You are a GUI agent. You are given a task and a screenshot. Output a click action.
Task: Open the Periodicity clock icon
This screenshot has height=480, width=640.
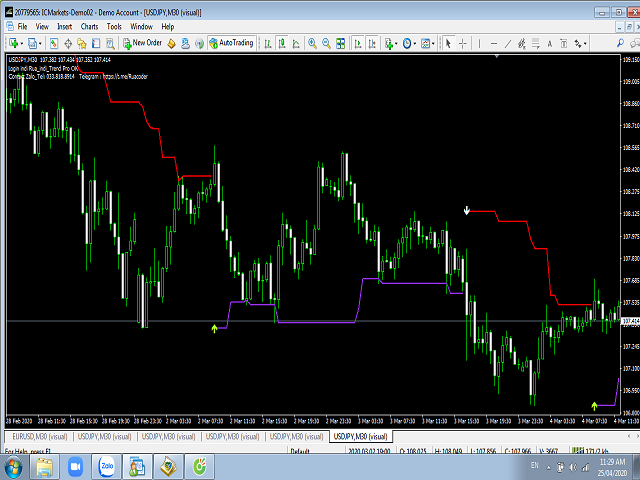tap(407, 43)
